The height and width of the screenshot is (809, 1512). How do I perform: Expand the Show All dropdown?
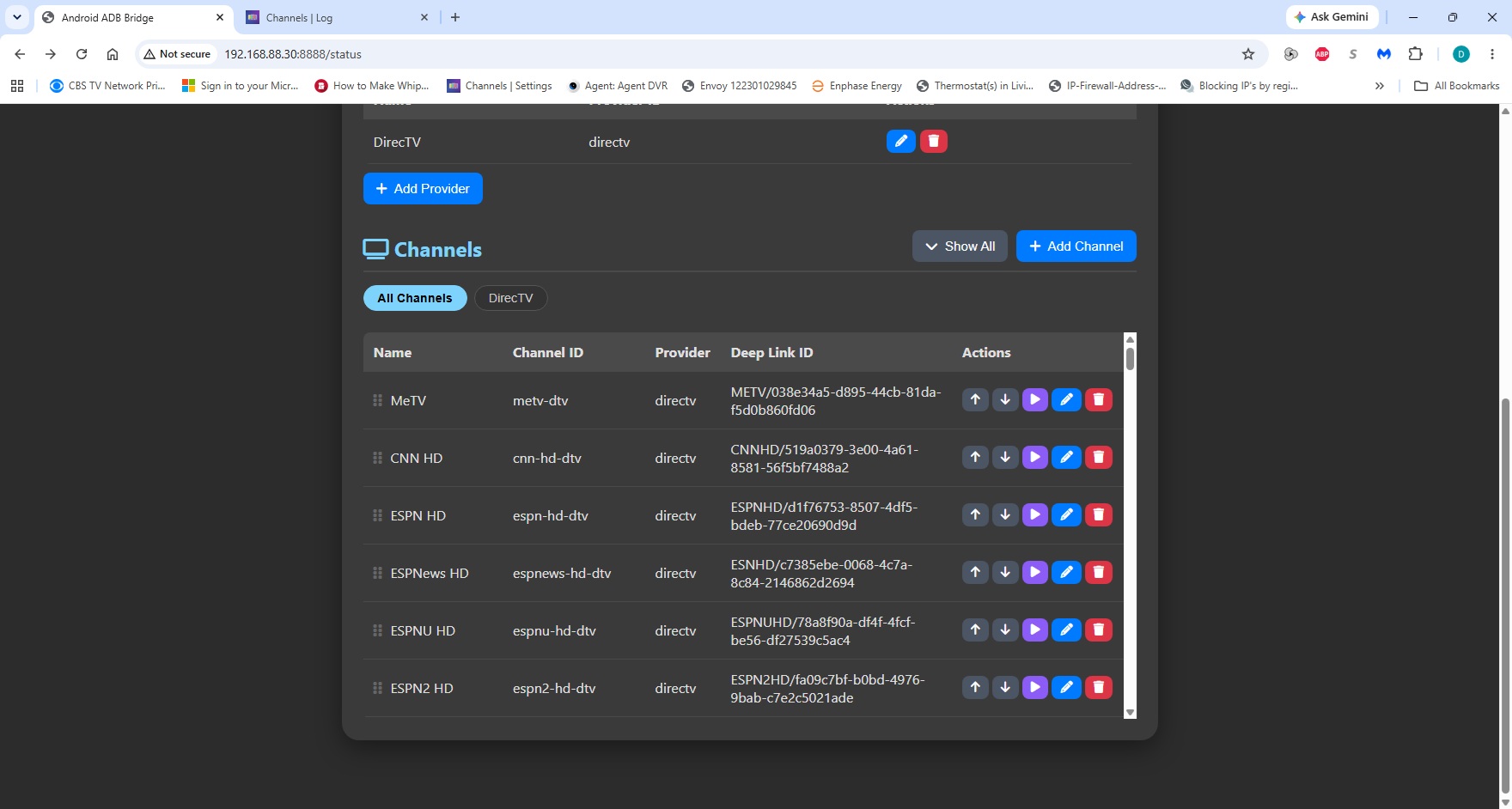tap(960, 246)
